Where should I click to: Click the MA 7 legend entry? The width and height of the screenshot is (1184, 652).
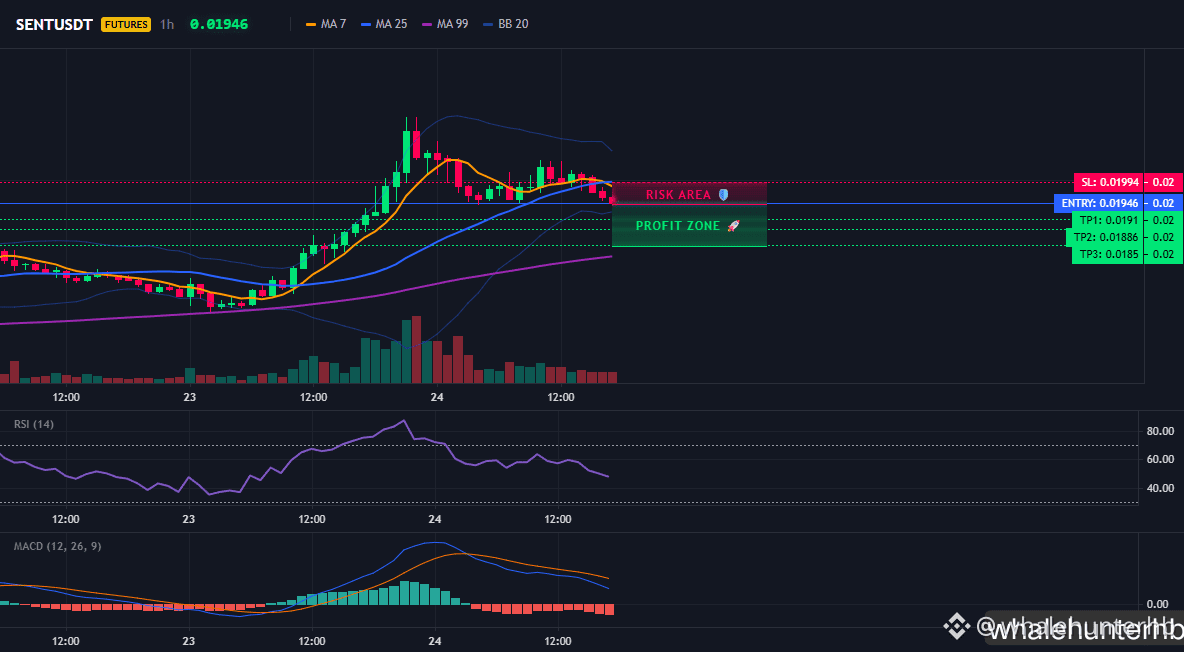coord(326,24)
